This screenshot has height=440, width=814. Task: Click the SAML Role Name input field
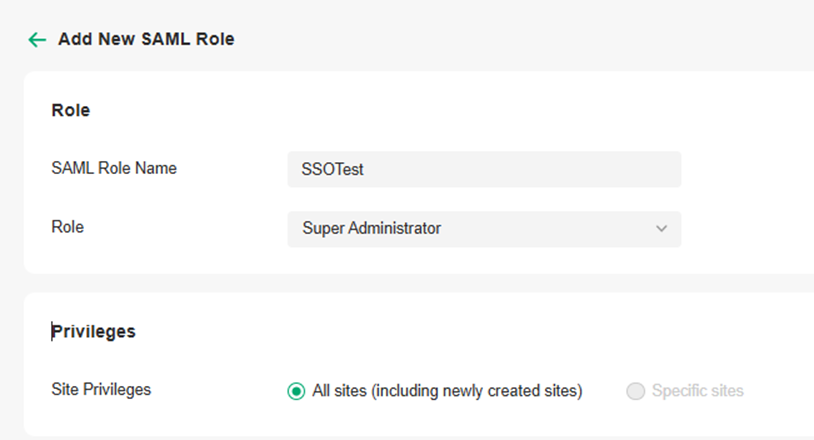[484, 169]
